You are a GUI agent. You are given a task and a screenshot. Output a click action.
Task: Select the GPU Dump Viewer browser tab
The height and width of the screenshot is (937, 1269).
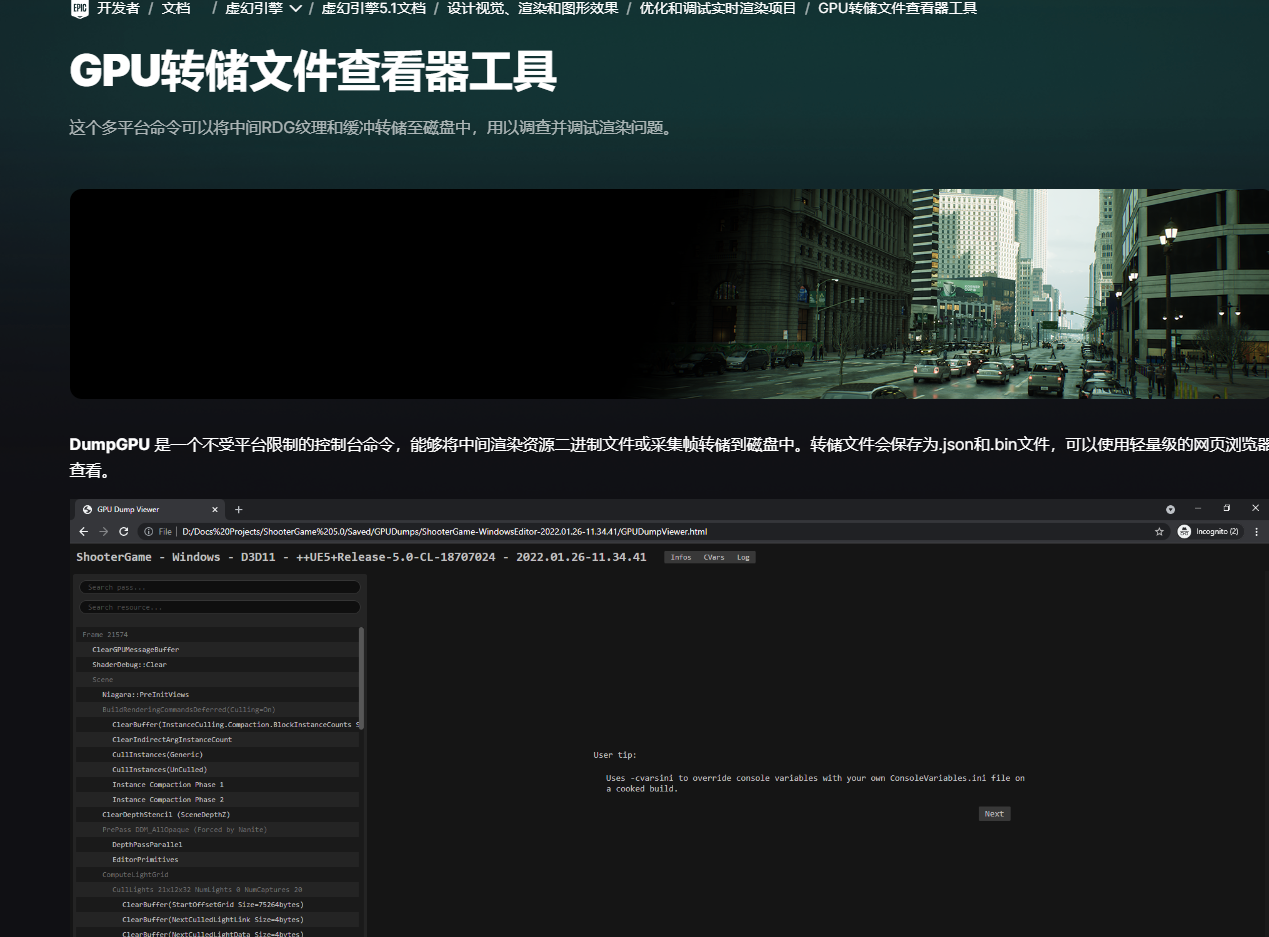(x=148, y=509)
